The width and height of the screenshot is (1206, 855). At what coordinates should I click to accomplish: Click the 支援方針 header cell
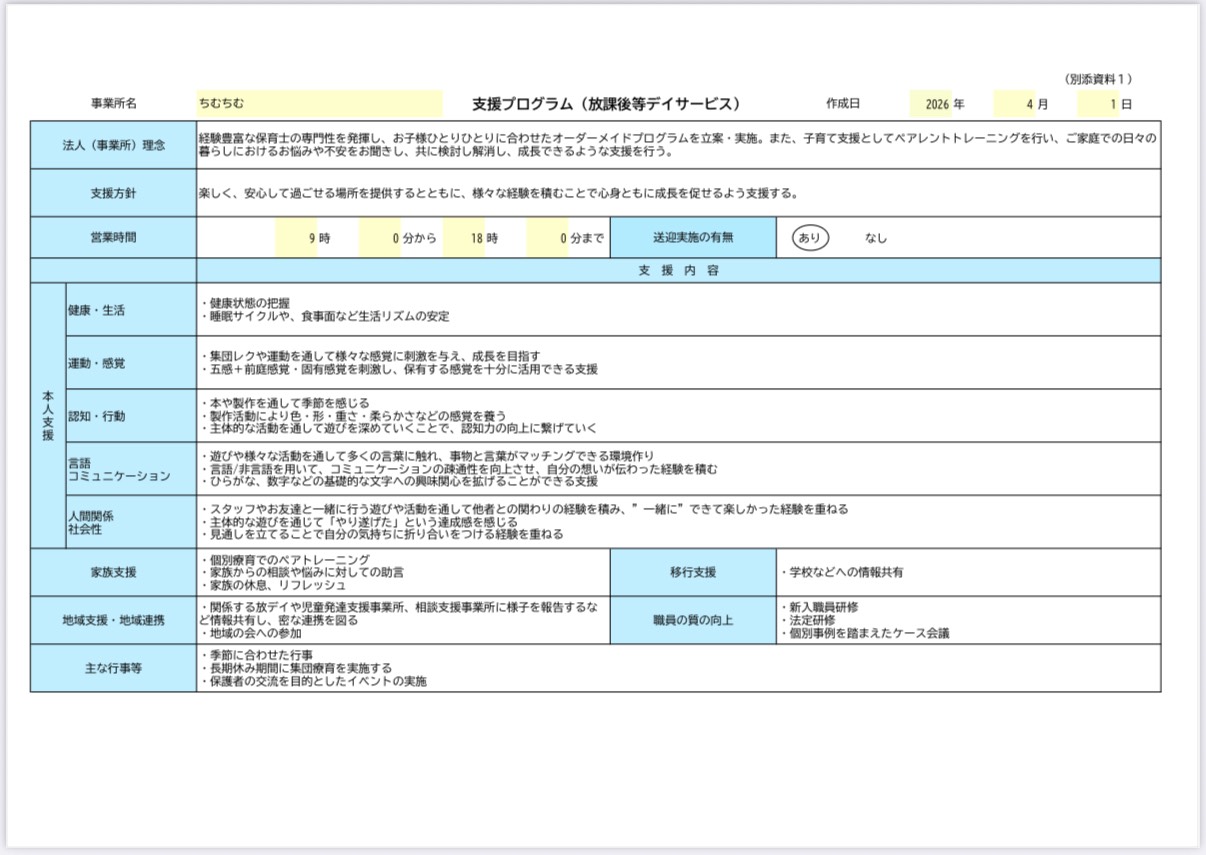pyautogui.click(x=113, y=193)
